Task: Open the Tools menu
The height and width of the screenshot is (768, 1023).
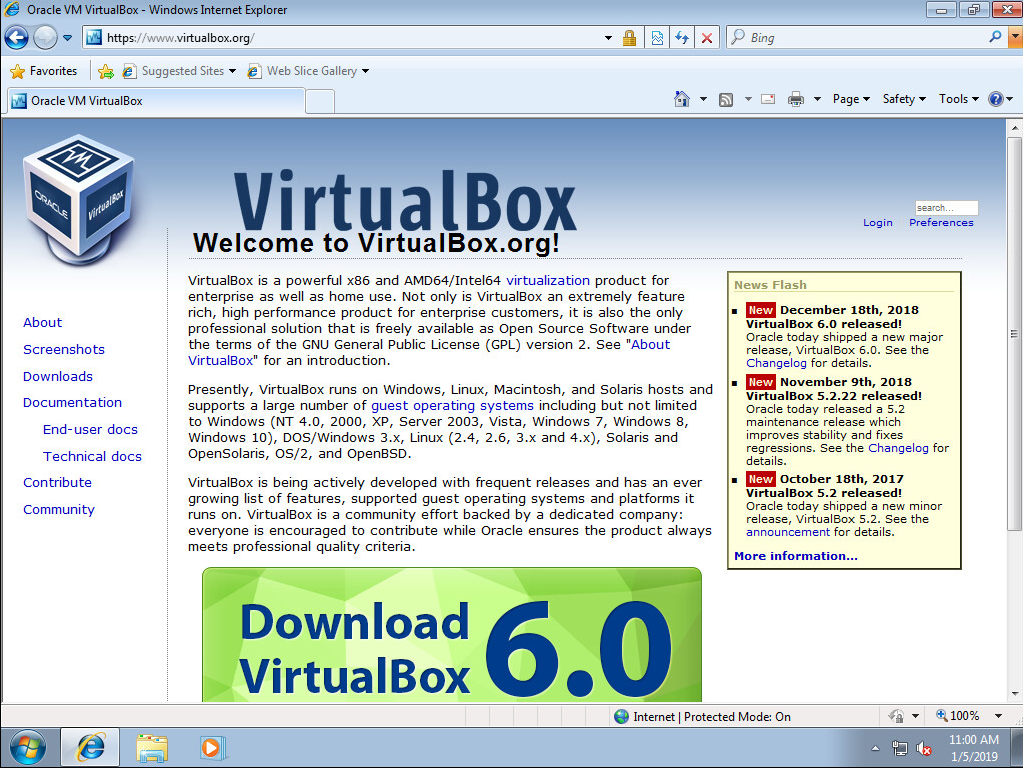Action: (958, 99)
